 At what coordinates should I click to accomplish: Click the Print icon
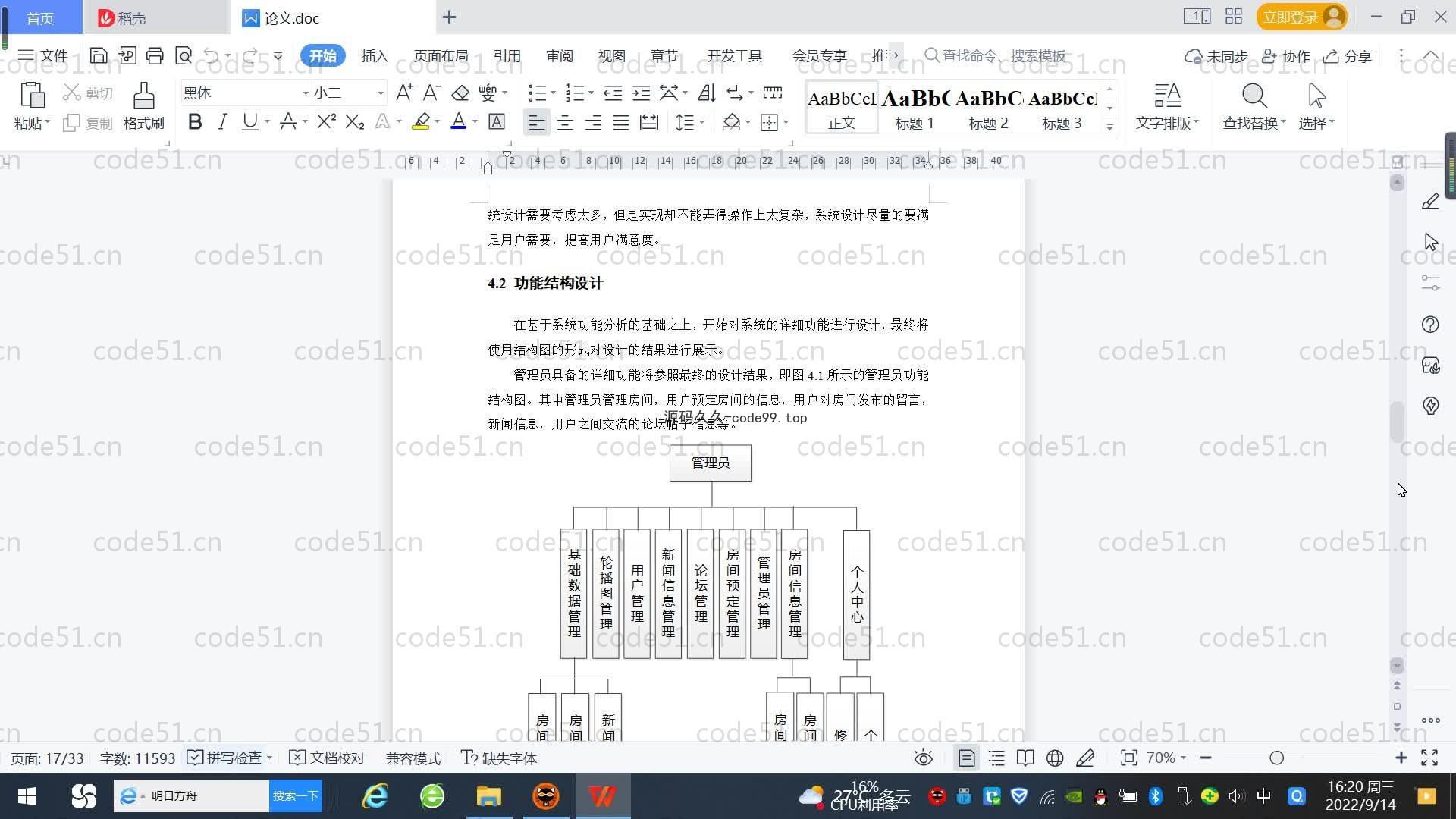[x=155, y=55]
